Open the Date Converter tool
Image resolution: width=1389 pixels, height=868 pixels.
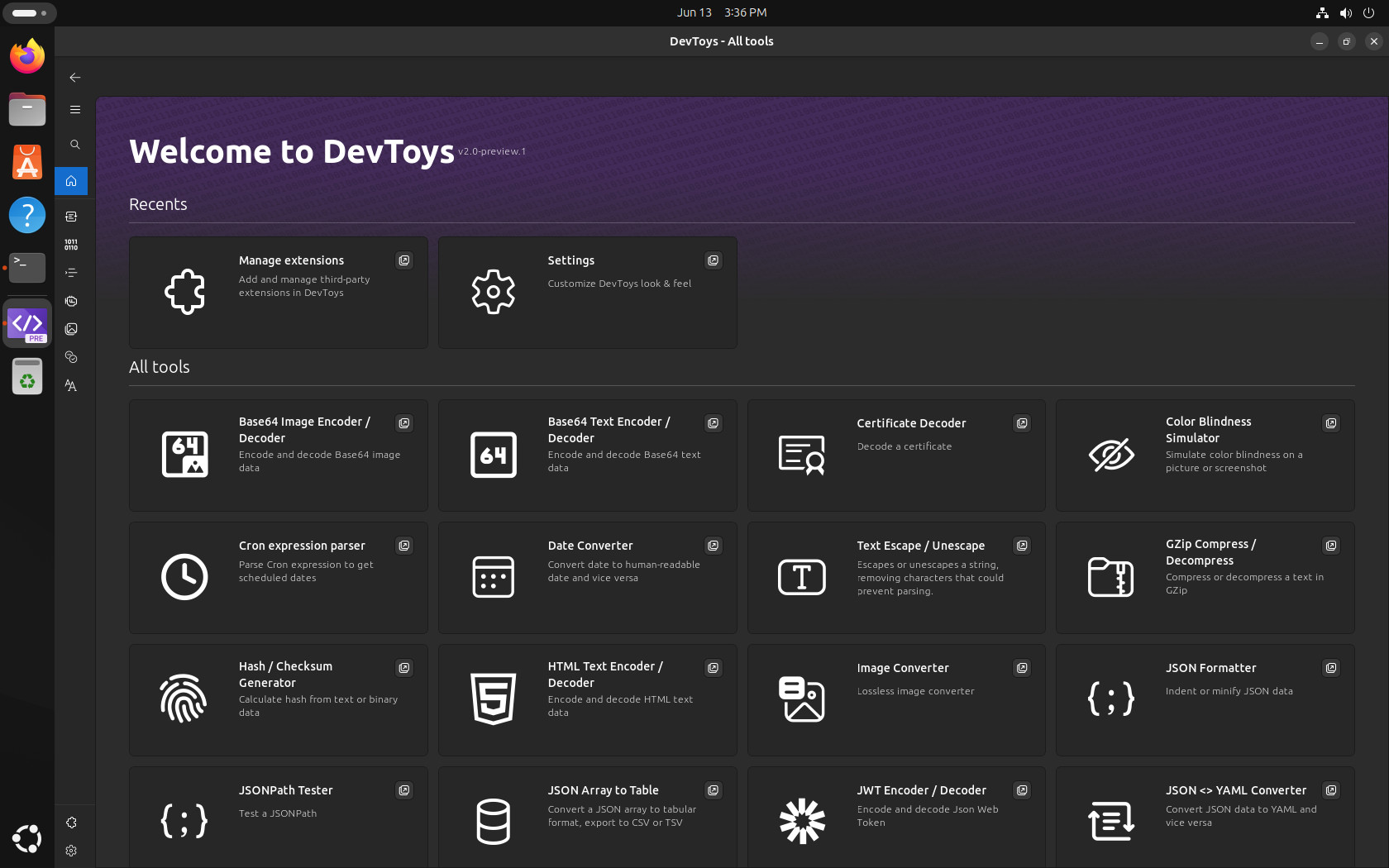[588, 578]
